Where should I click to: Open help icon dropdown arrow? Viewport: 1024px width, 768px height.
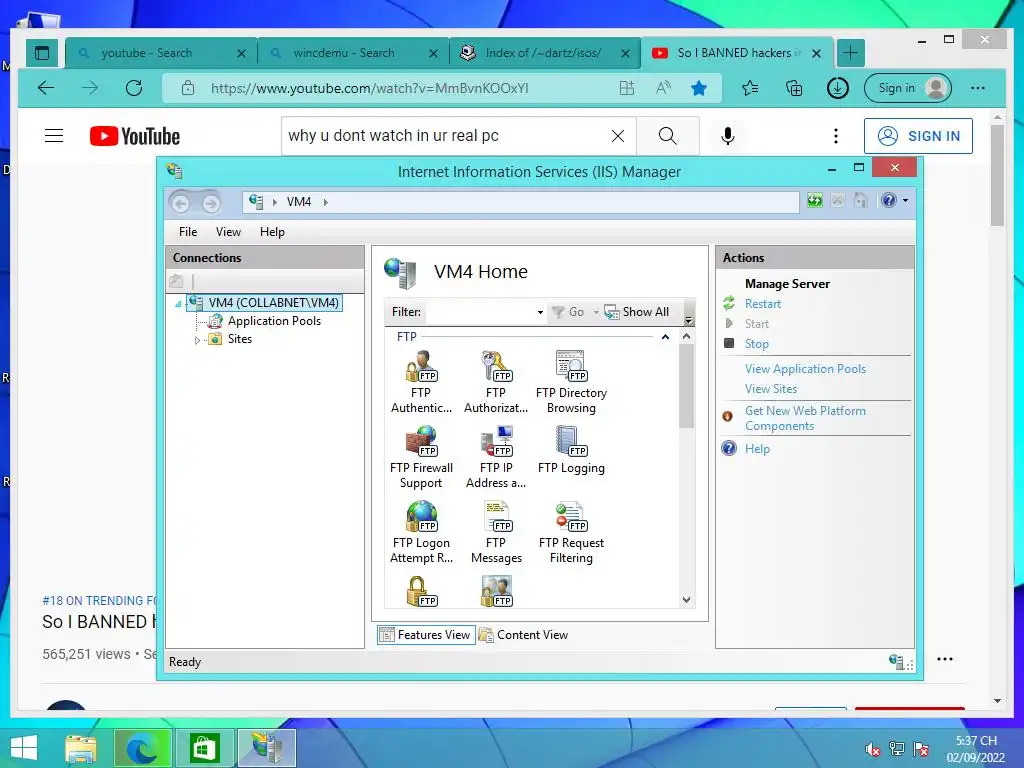click(x=905, y=200)
